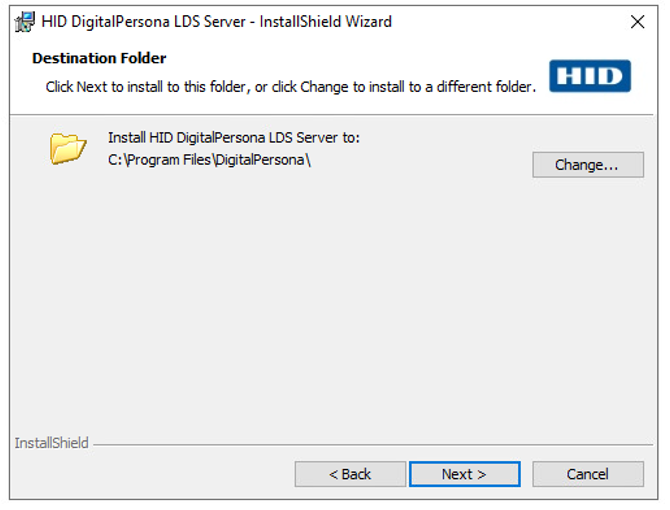Proceed by pressing Next

pos(464,474)
